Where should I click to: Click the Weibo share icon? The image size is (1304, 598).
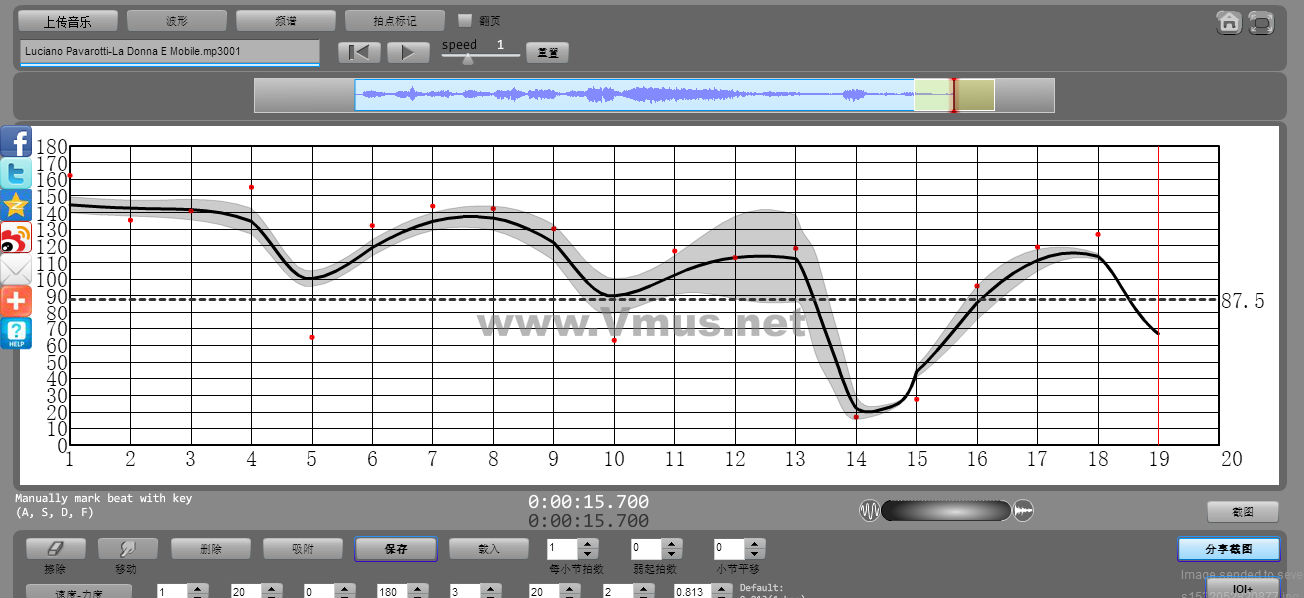[x=16, y=238]
